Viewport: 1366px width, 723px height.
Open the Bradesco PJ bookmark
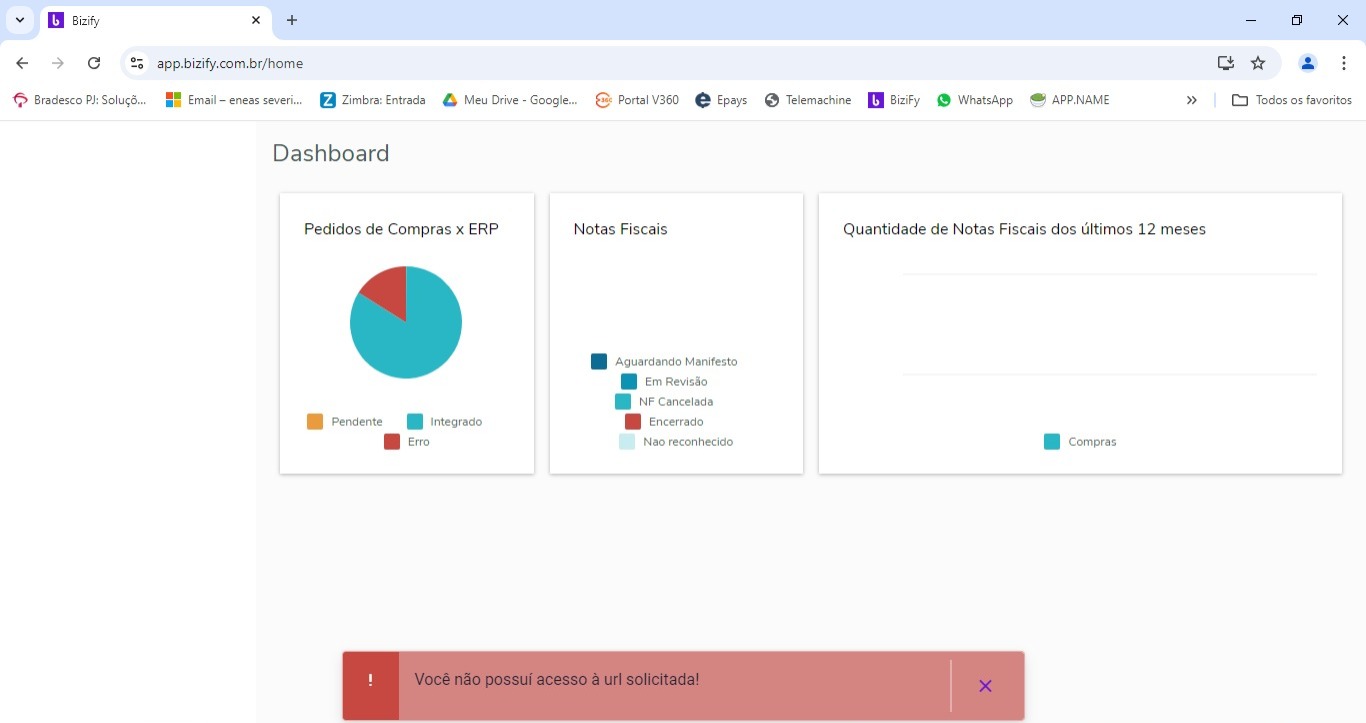pyautogui.click(x=80, y=100)
